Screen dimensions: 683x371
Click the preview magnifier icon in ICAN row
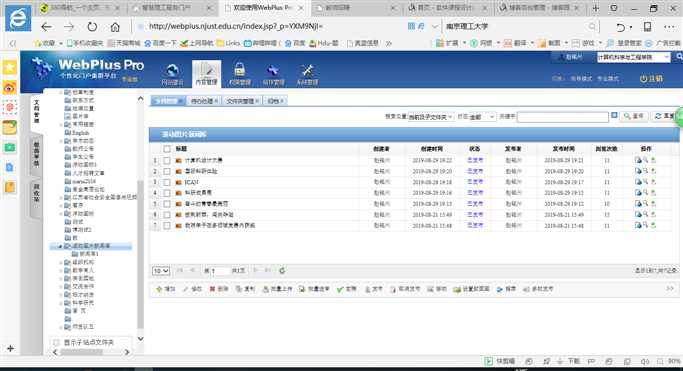646,182
